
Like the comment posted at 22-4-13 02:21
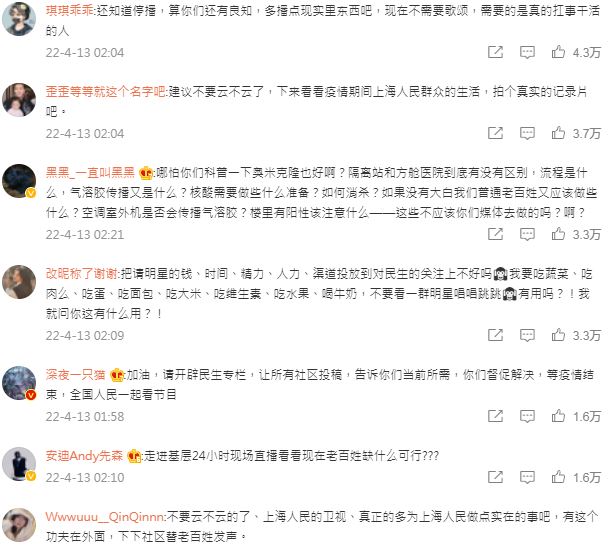pos(558,234)
